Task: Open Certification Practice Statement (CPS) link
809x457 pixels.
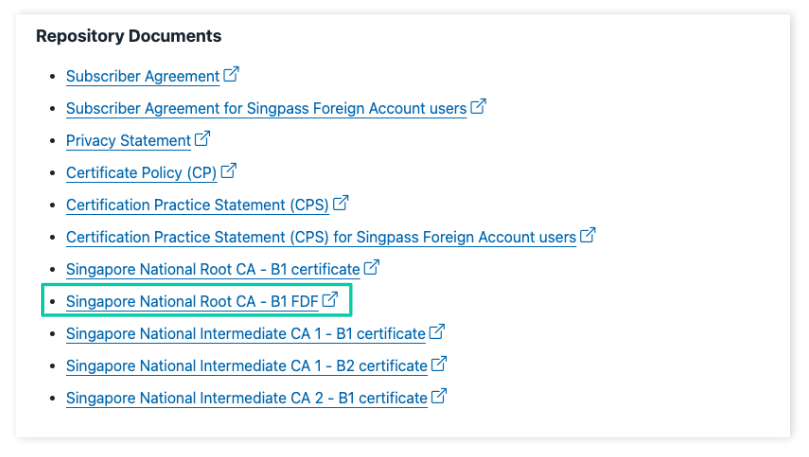Action: point(197,205)
